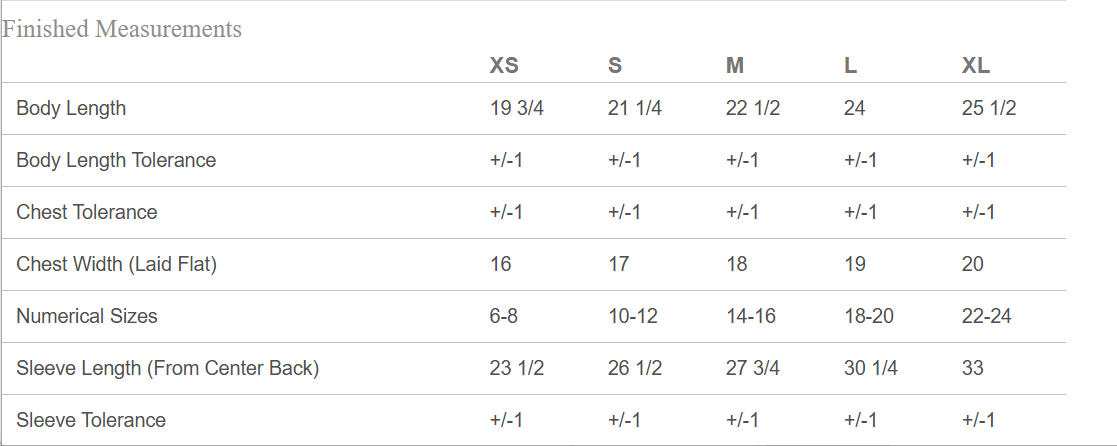This screenshot has height=446, width=1117.
Task: Click numerical sizes value 22-24
Action: click(987, 316)
